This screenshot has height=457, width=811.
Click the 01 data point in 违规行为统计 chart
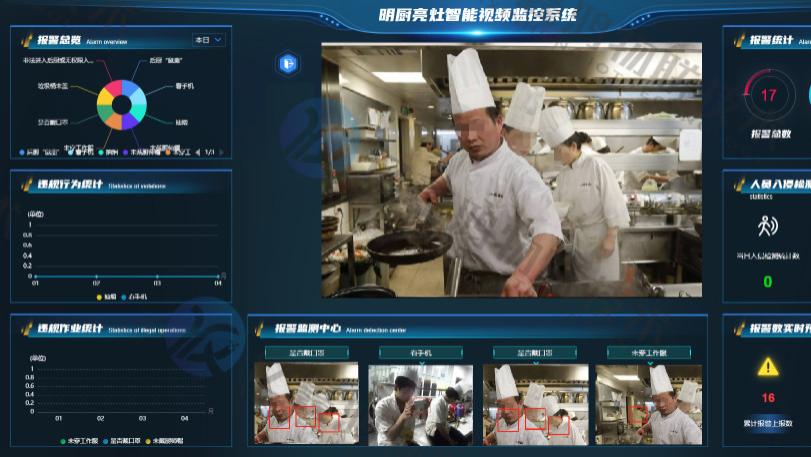[35, 277]
